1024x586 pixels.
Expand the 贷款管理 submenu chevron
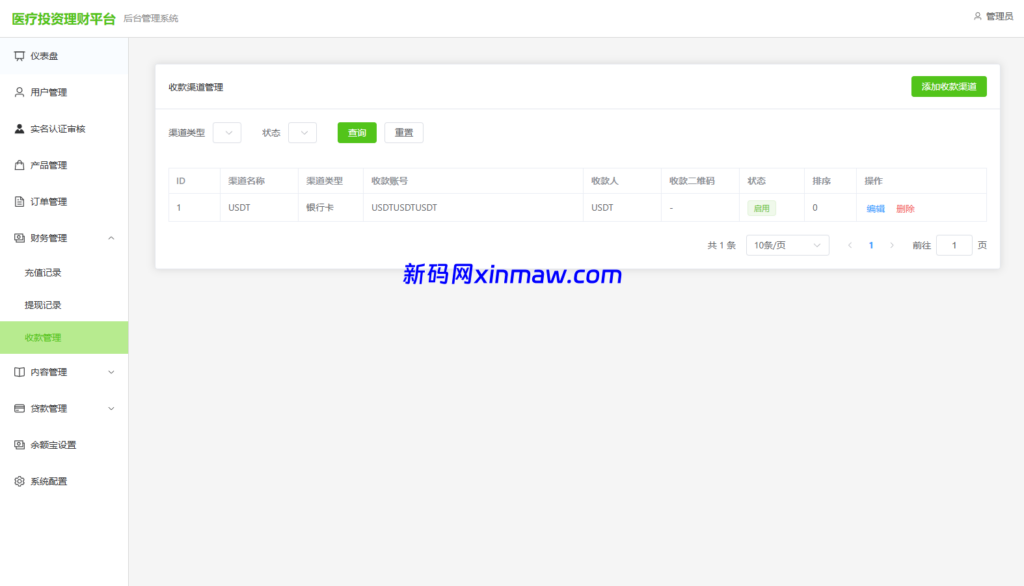point(111,408)
